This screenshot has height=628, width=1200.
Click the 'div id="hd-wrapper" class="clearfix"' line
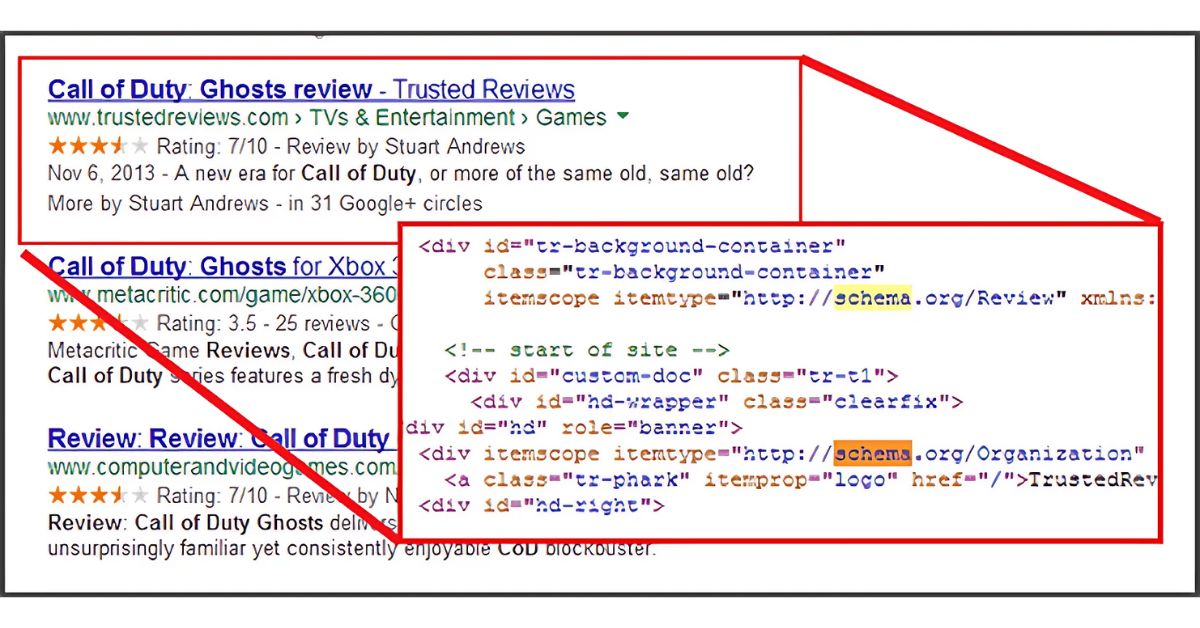pyautogui.click(x=717, y=402)
